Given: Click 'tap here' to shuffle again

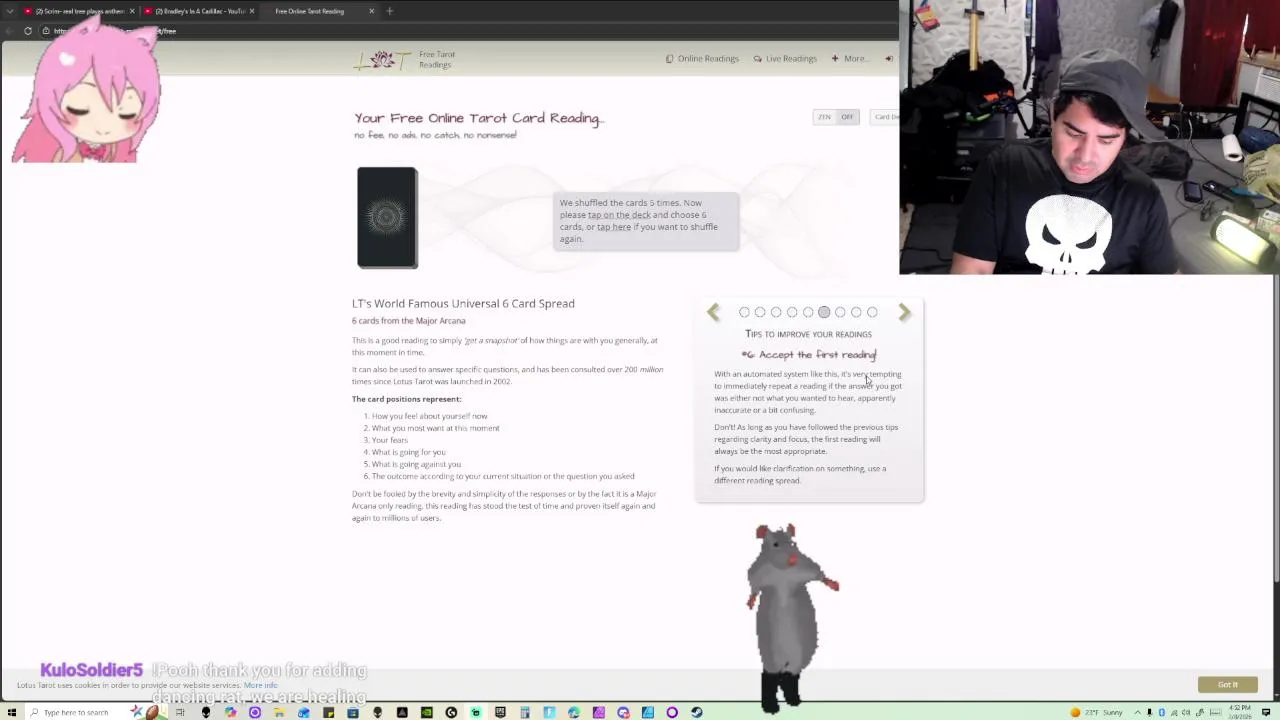Looking at the screenshot, I should click(614, 227).
